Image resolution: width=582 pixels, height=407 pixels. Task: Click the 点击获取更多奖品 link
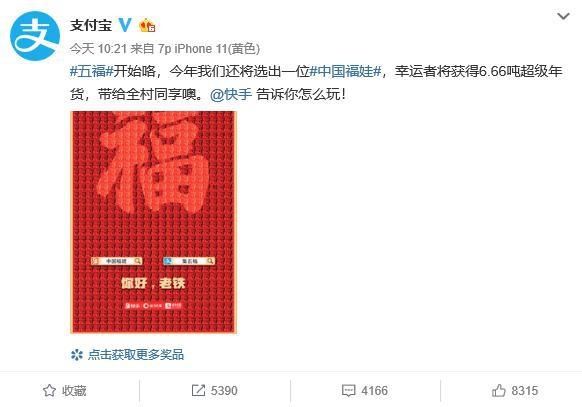click(136, 354)
